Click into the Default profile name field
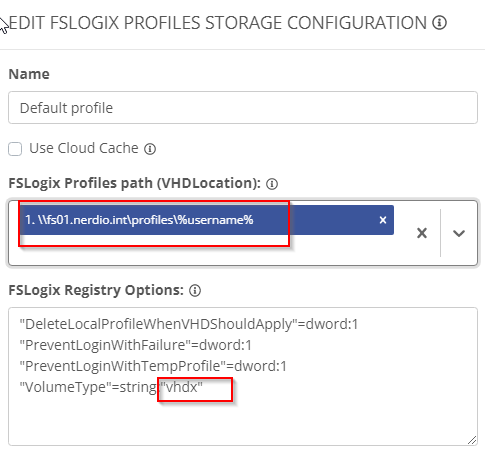 243,108
